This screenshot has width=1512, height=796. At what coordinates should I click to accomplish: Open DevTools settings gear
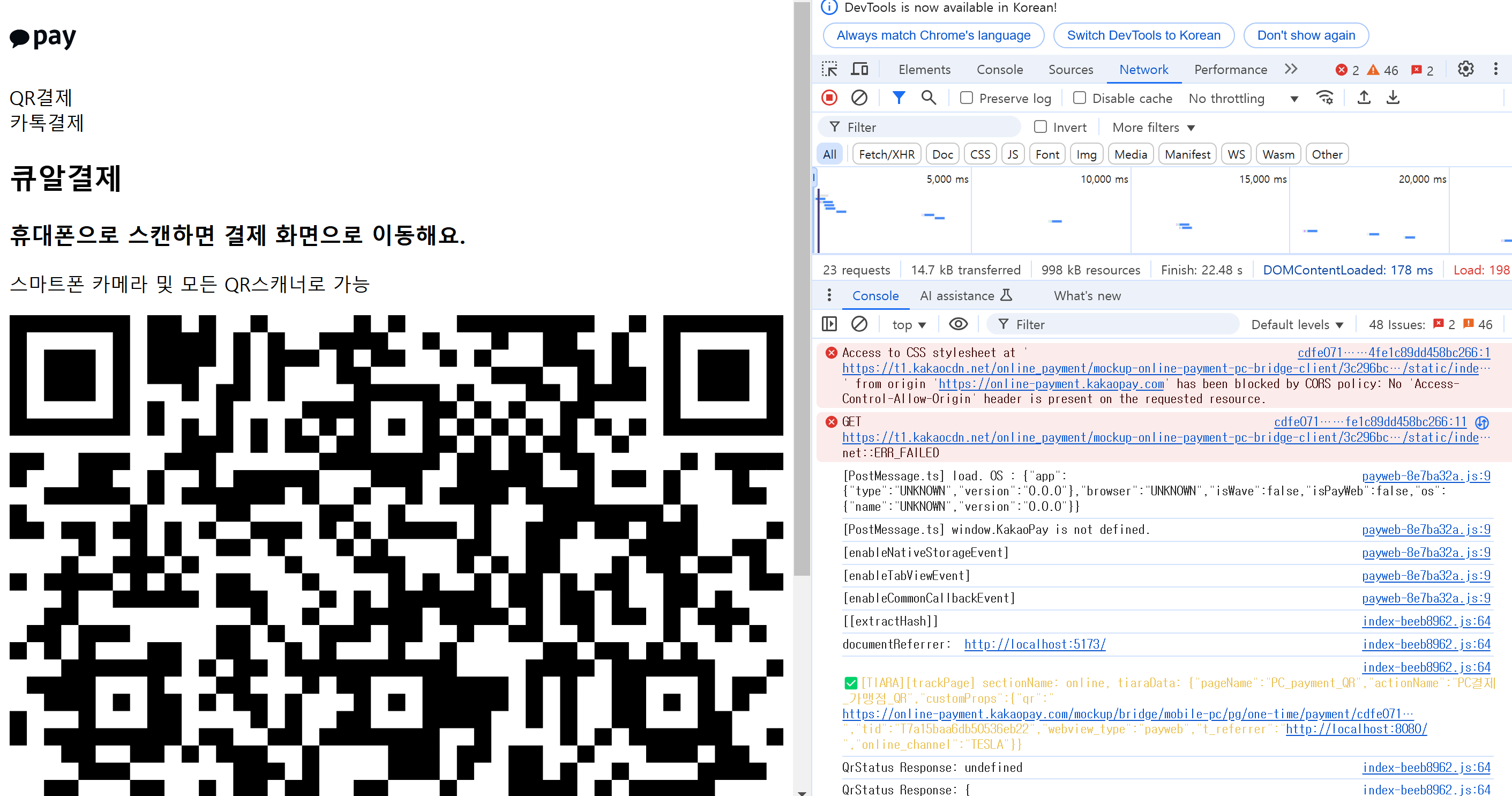[1465, 69]
